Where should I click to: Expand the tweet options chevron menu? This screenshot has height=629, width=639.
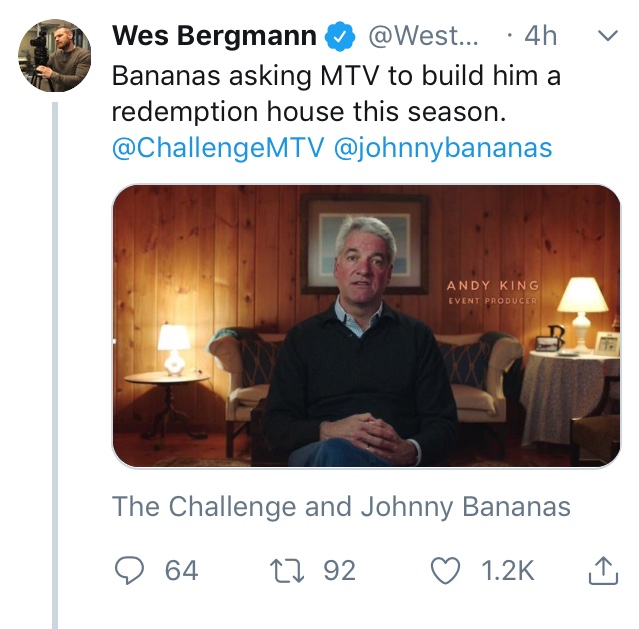tap(608, 35)
